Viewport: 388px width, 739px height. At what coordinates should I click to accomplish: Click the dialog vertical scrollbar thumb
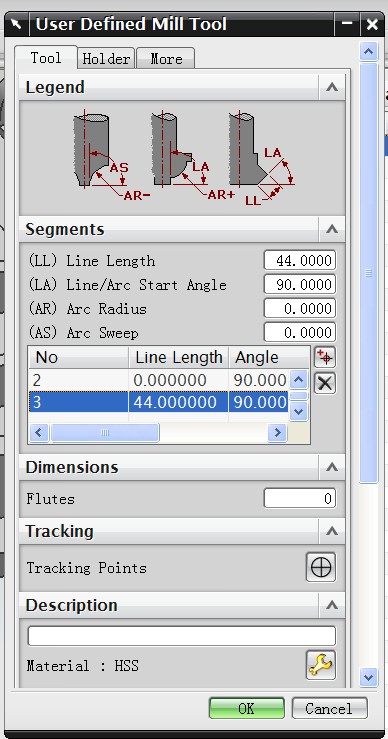(368, 272)
